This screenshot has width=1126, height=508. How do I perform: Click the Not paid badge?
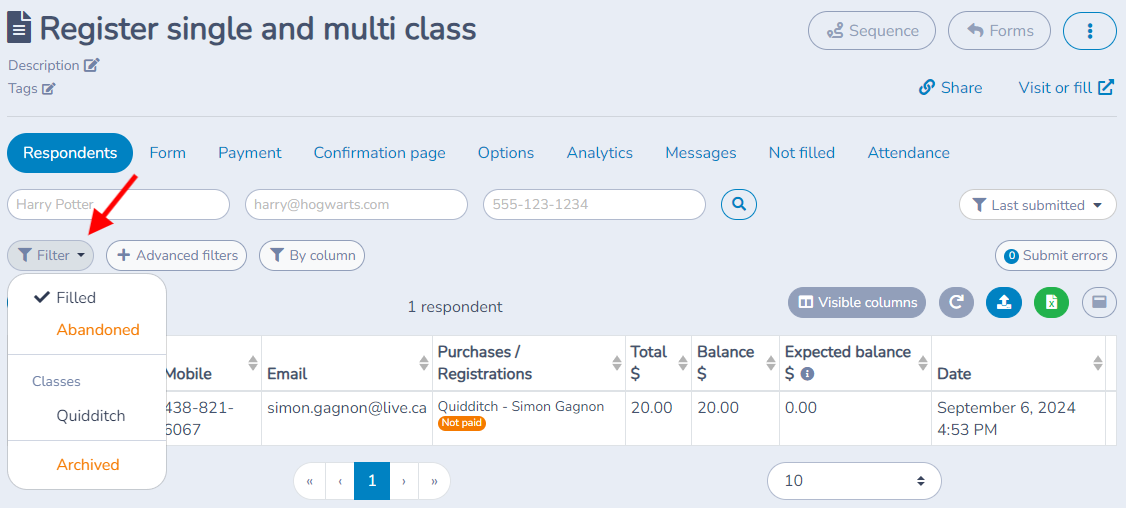tap(462, 424)
